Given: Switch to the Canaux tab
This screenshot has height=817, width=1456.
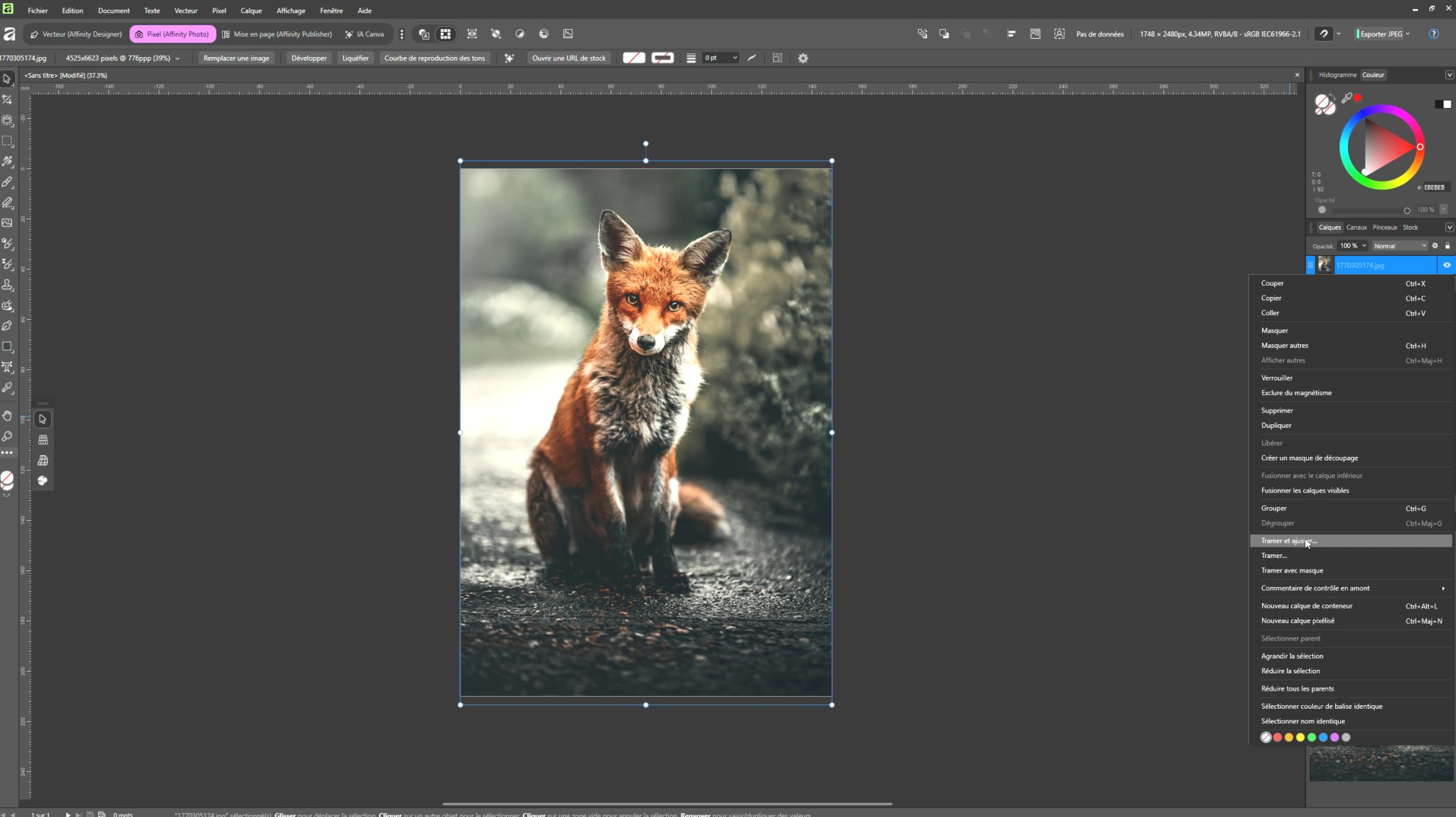Looking at the screenshot, I should [1356, 227].
